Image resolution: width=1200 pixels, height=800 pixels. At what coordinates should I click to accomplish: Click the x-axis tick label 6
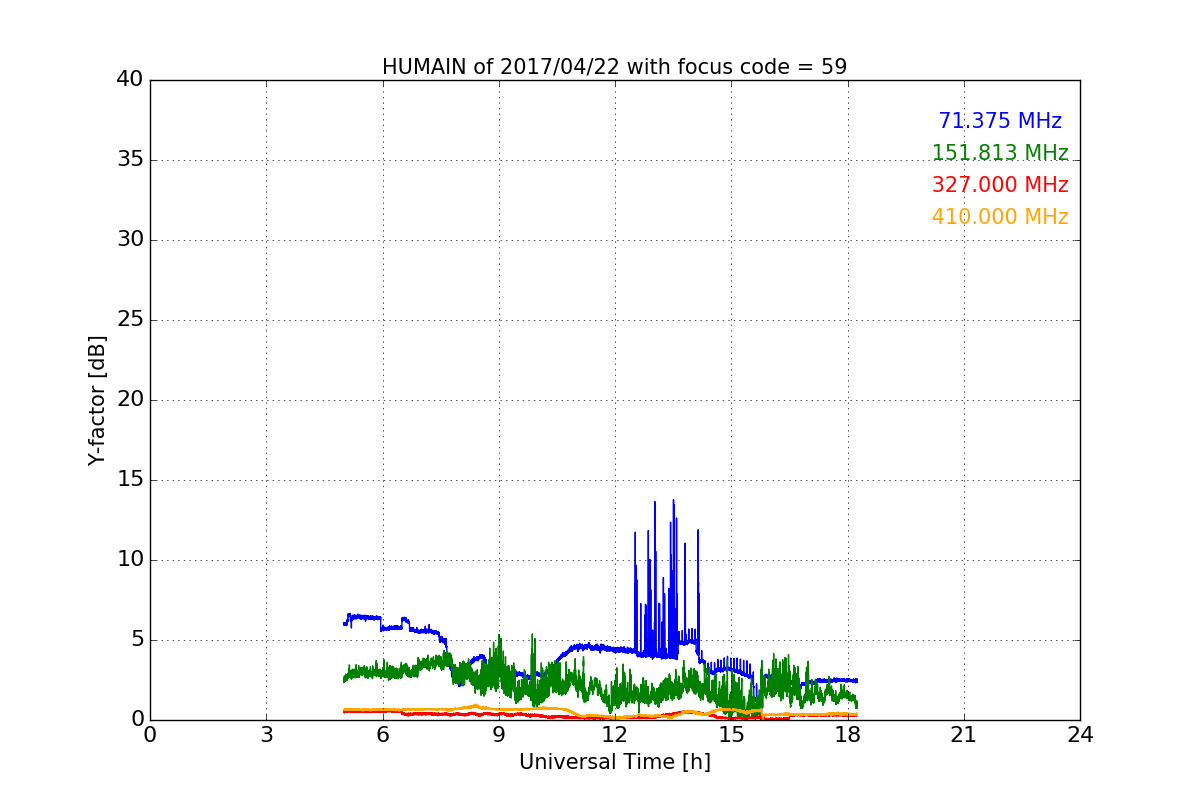[382, 735]
